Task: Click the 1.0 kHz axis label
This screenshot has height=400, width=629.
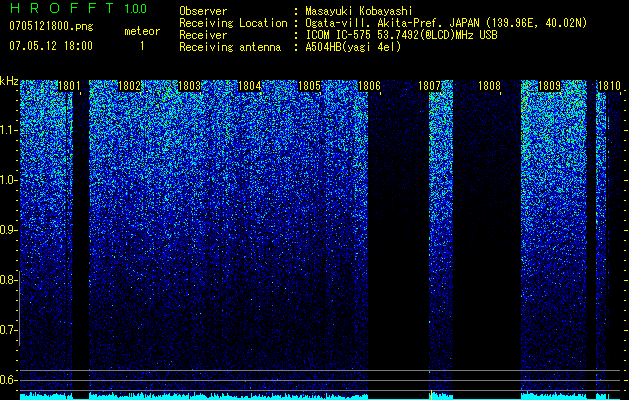Action: [8, 180]
